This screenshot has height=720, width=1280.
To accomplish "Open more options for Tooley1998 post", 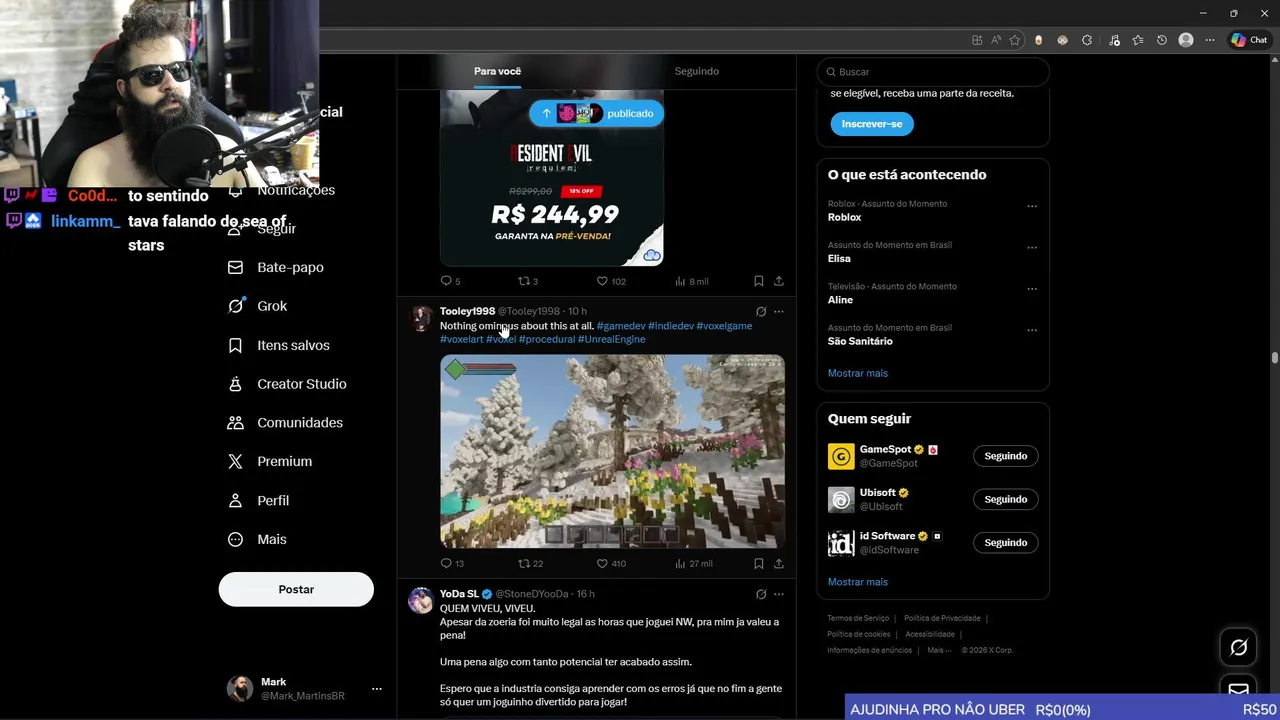I will coord(779,311).
